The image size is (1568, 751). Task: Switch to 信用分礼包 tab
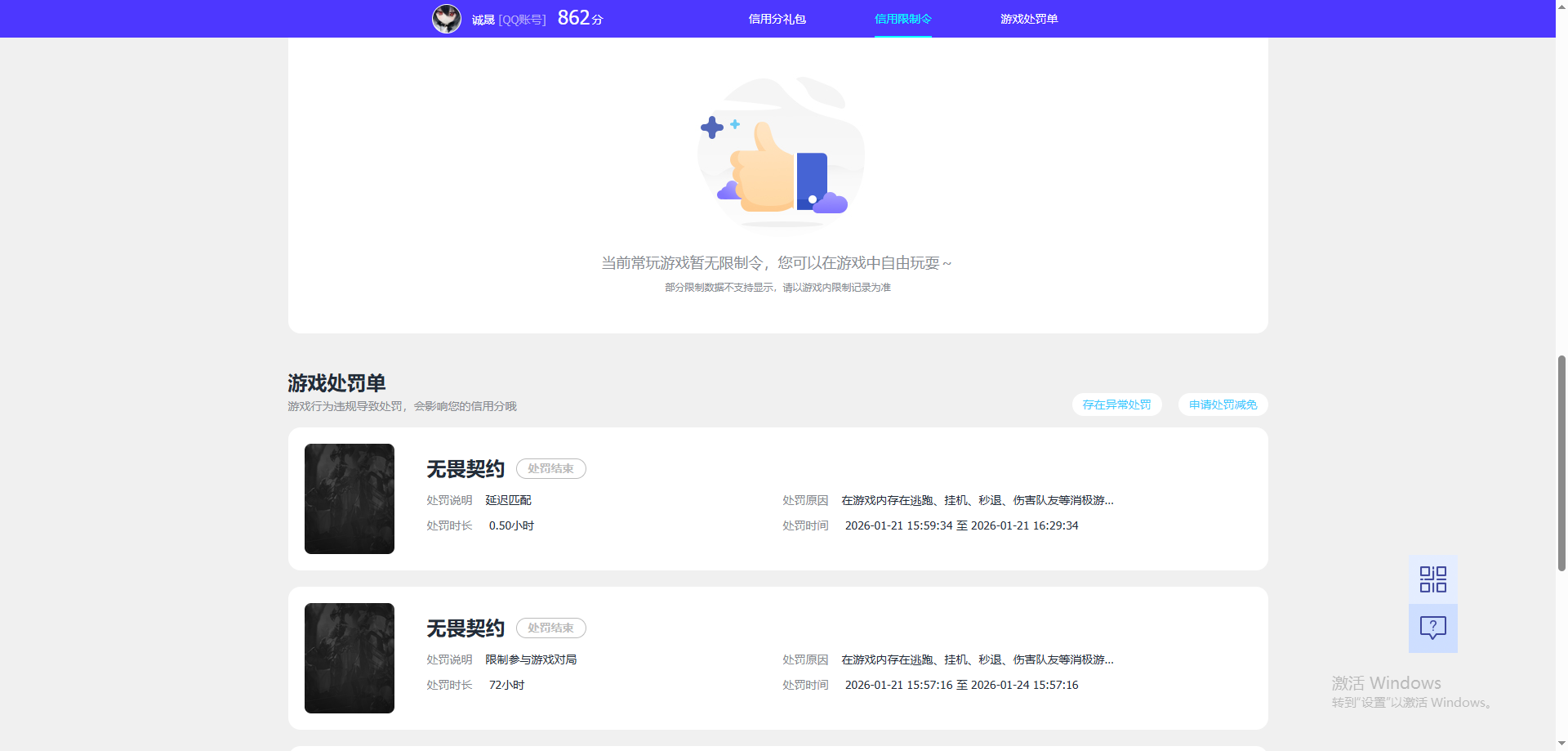777,19
